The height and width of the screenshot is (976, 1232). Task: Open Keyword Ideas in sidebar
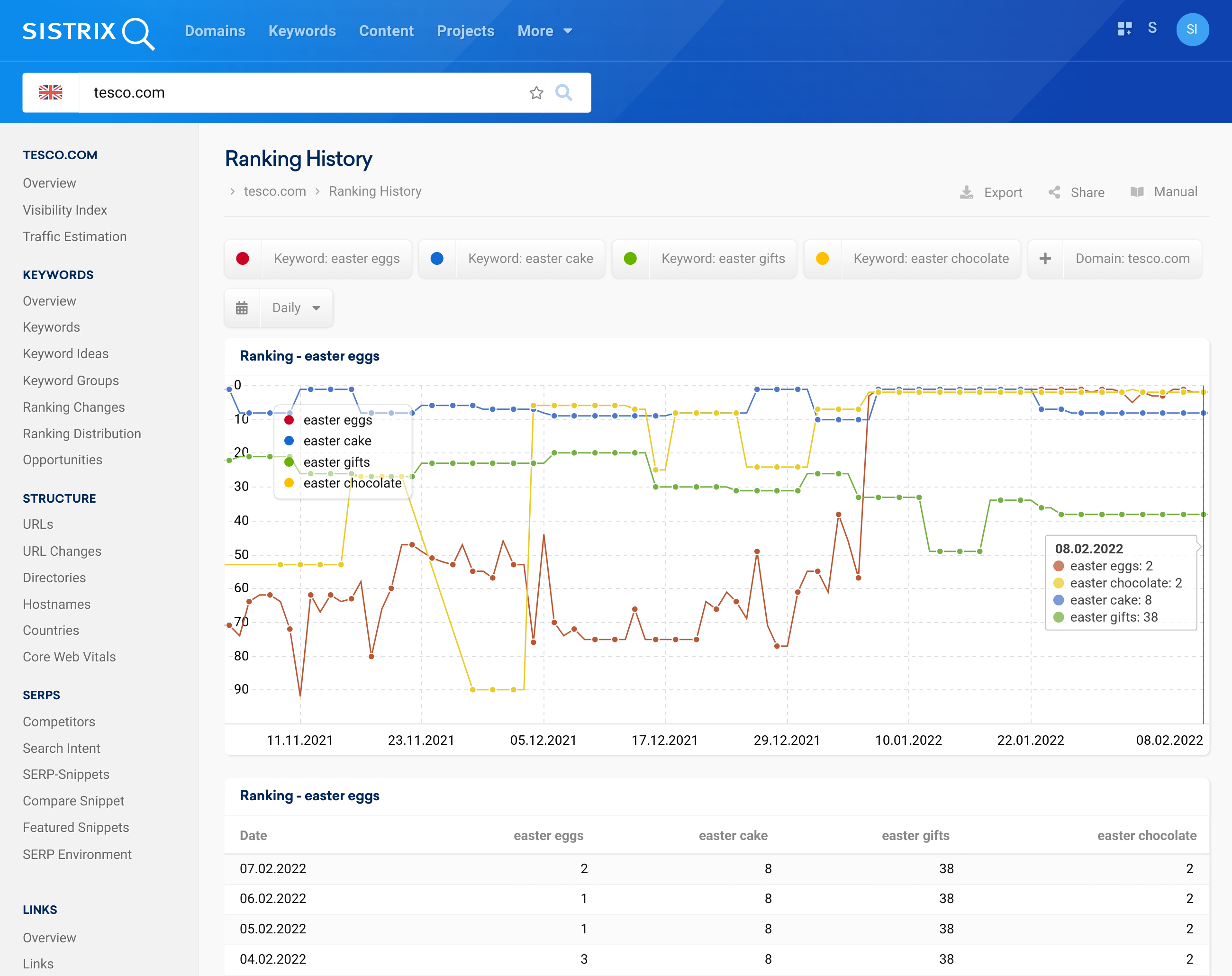pos(66,354)
